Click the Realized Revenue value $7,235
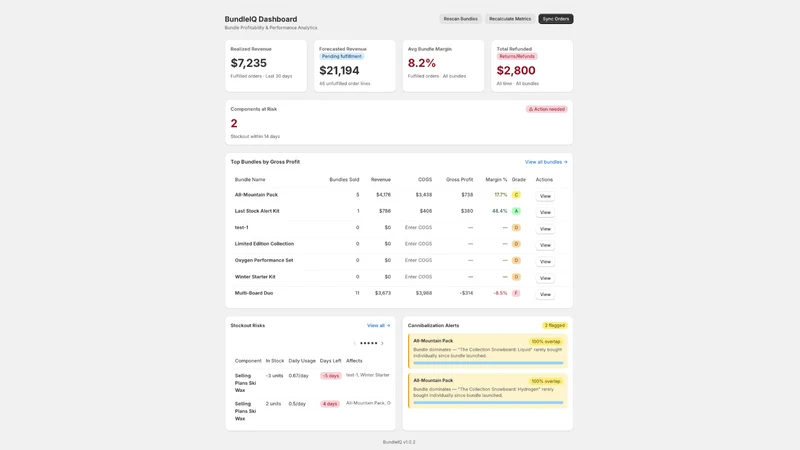Image resolution: width=800 pixels, height=450 pixels. click(248, 63)
